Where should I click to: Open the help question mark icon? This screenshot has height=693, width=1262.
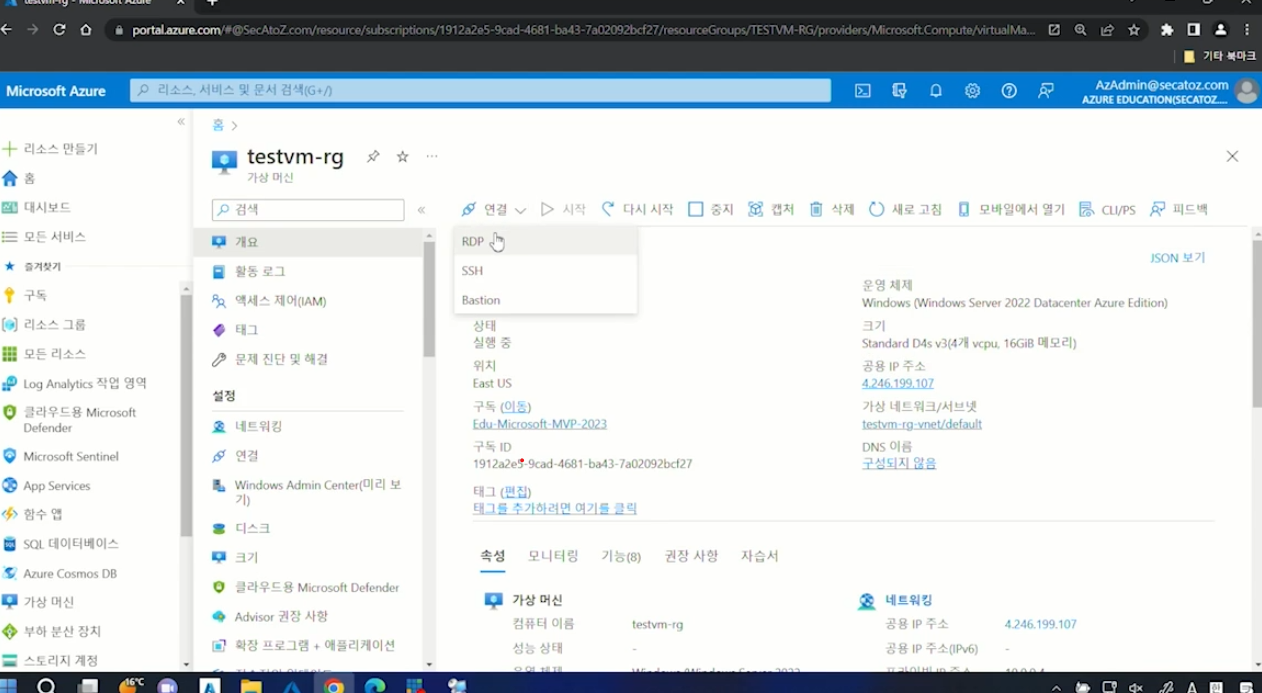coord(1009,91)
